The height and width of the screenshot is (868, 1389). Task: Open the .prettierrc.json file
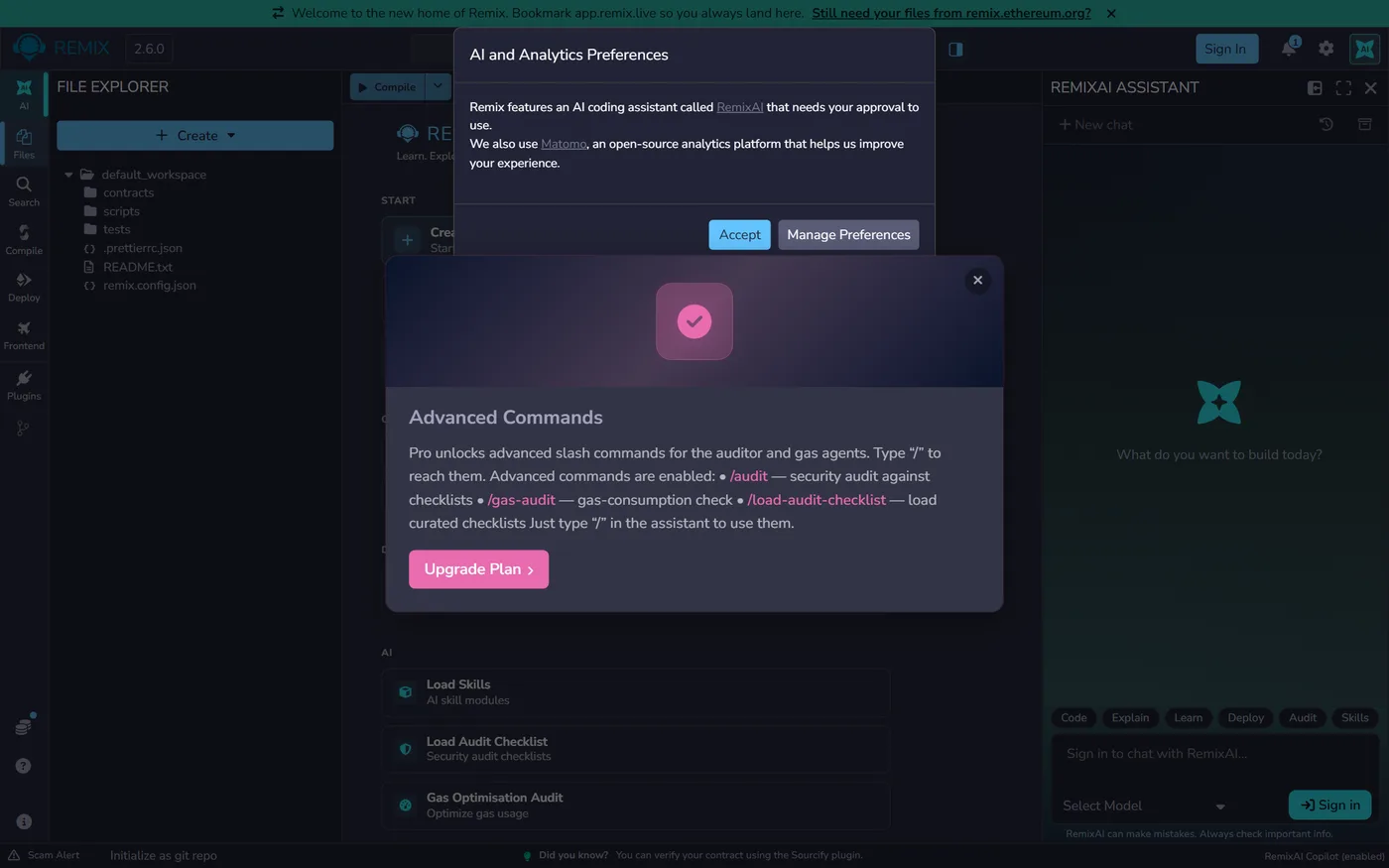(x=143, y=248)
